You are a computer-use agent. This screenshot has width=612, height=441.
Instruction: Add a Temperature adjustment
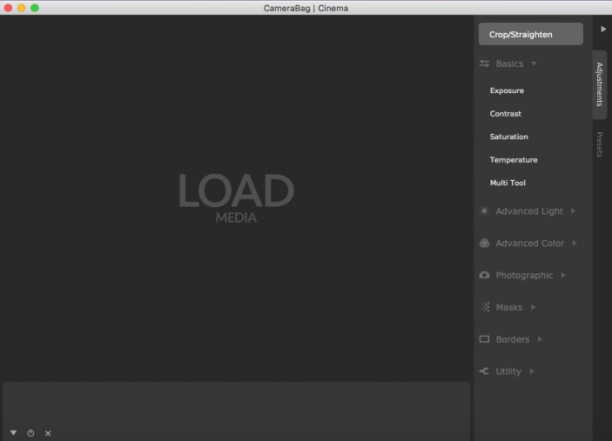tap(514, 160)
